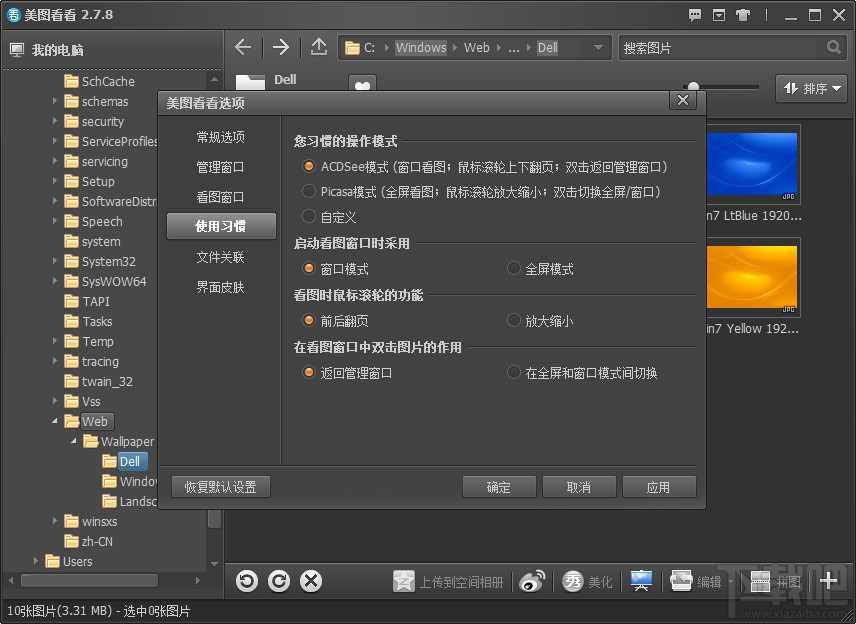Click the rotate left icon in bottom toolbar
Screen dimensions: 856x624
point(246,580)
